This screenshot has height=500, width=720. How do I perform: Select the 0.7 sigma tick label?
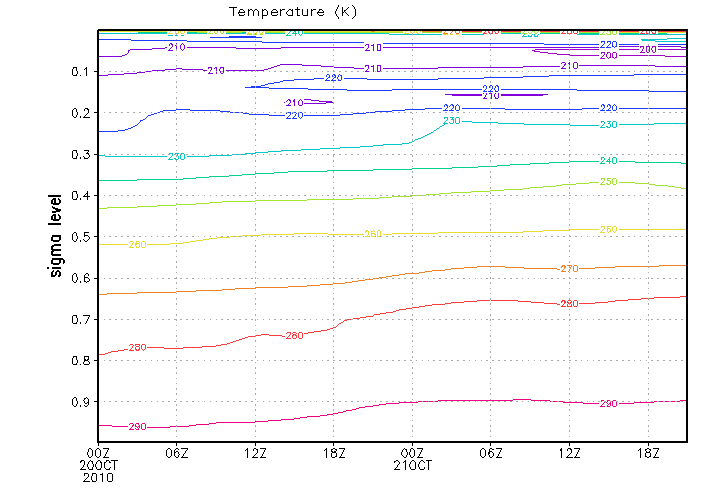pyautogui.click(x=81, y=320)
